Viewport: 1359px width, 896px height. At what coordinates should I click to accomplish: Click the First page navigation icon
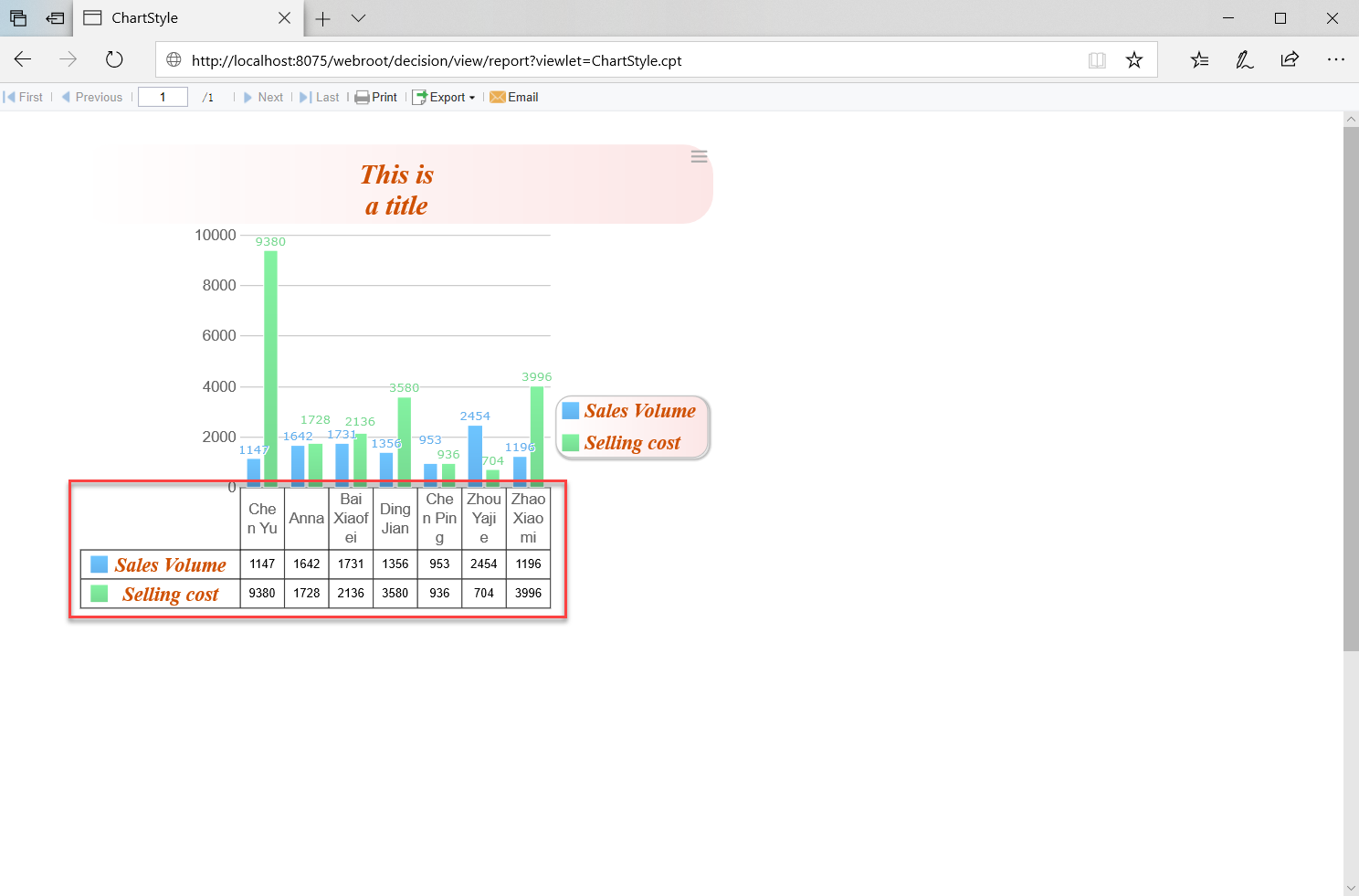click(7, 97)
